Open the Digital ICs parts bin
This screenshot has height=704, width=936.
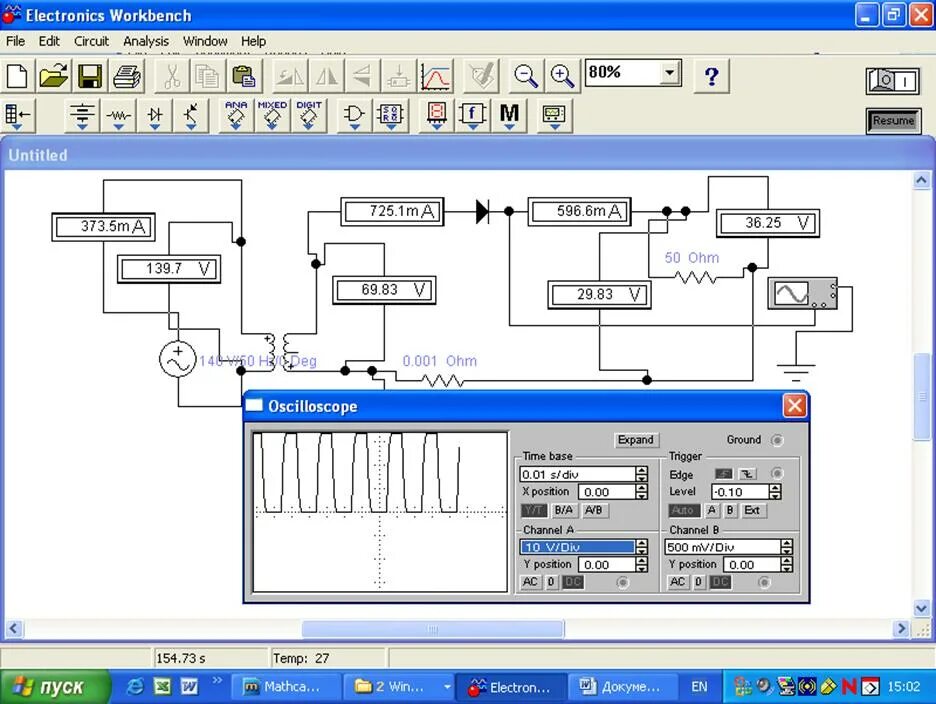coord(309,115)
